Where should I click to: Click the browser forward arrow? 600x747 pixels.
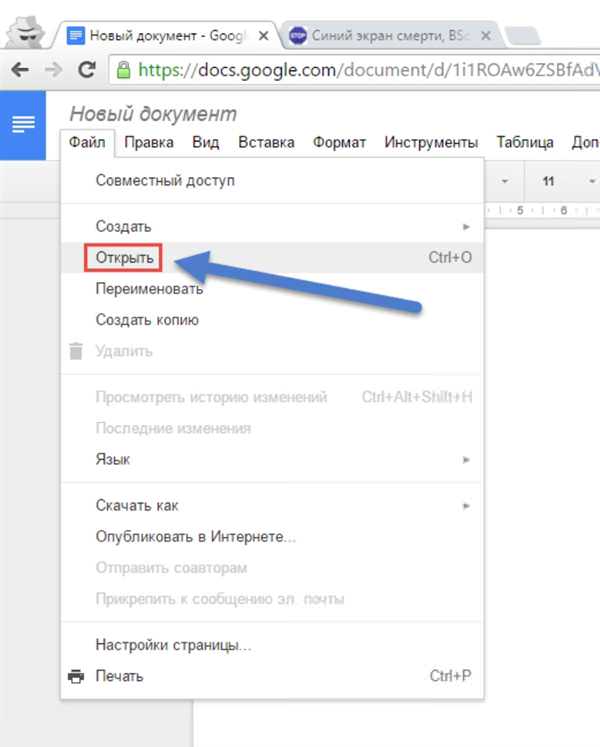[x=53, y=70]
